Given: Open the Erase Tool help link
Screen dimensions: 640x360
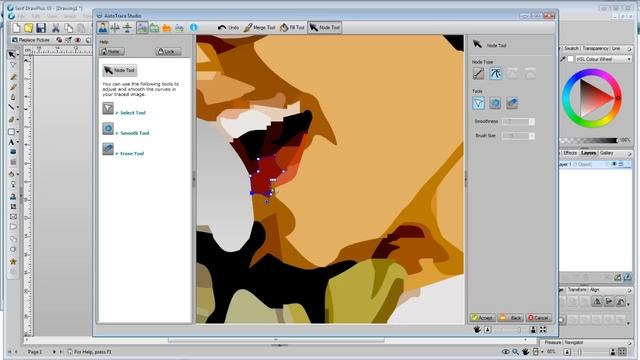Looking at the screenshot, I should point(132,153).
